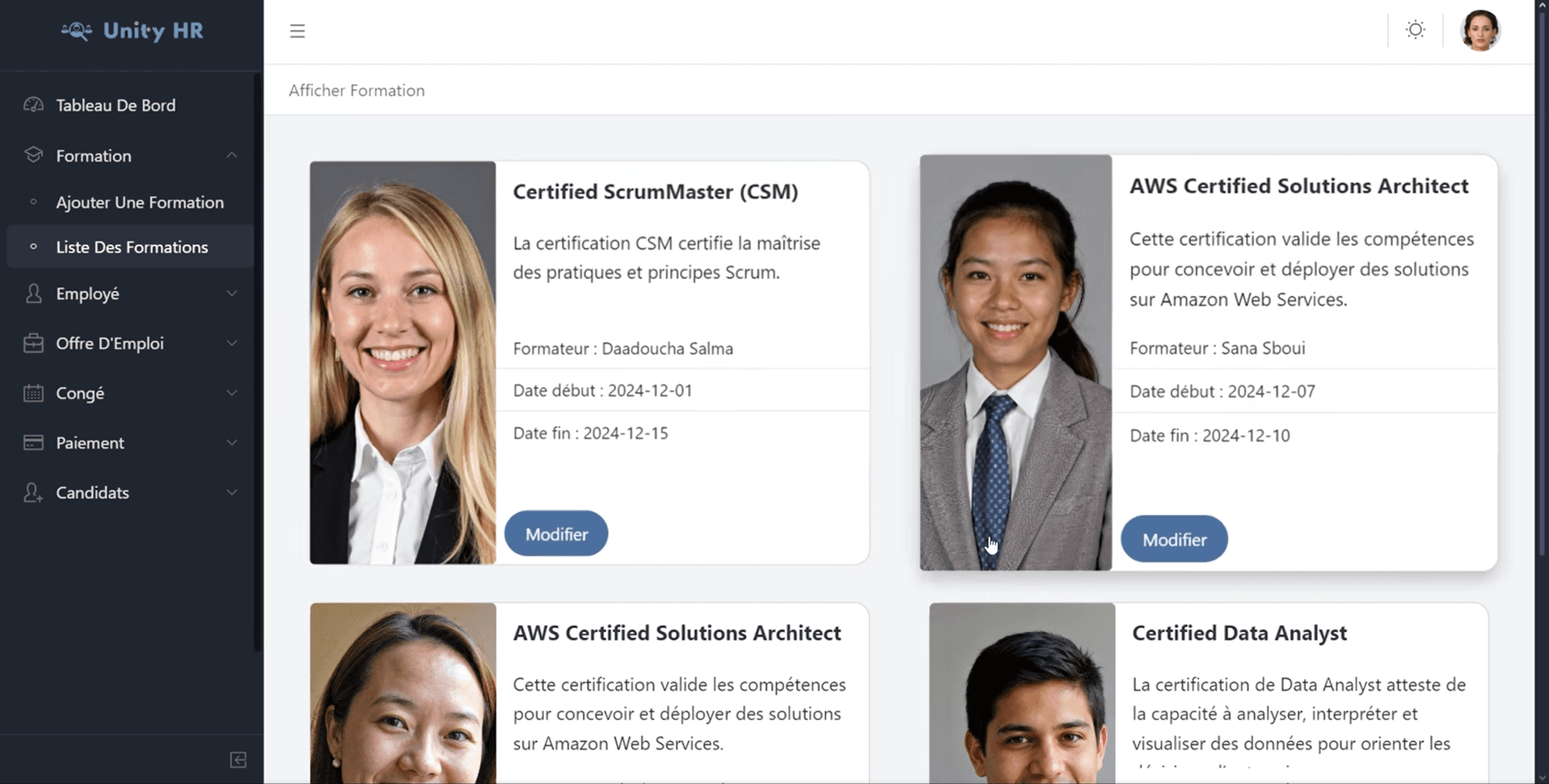Click the Offre D'Emploi briefcase icon
Viewport: 1549px width, 784px height.
click(x=33, y=343)
